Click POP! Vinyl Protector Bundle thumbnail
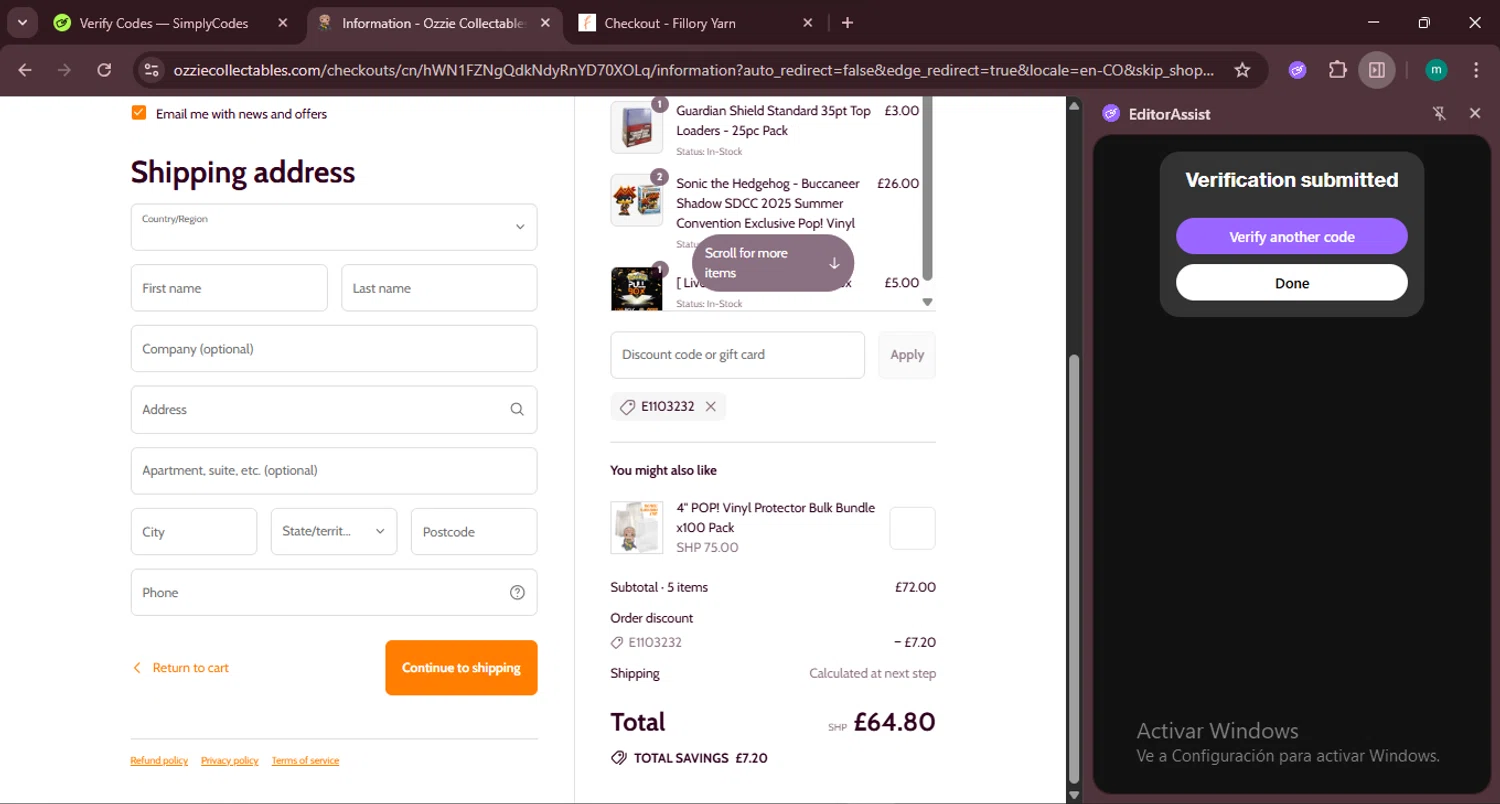 (637, 528)
